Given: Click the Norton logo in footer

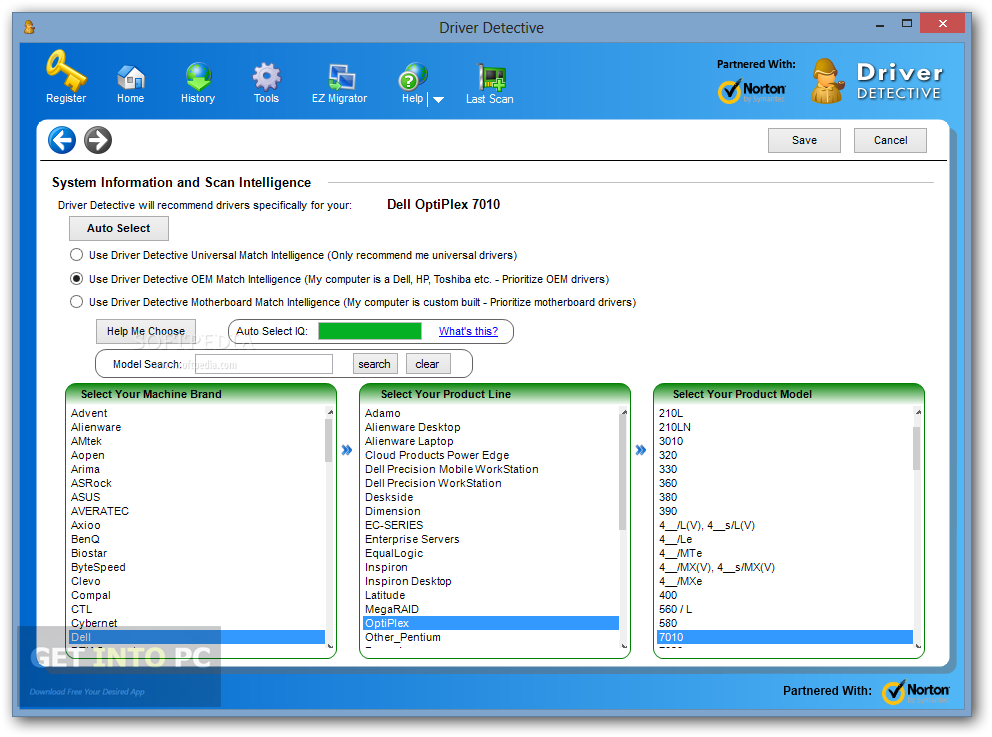Looking at the screenshot, I should point(916,691).
